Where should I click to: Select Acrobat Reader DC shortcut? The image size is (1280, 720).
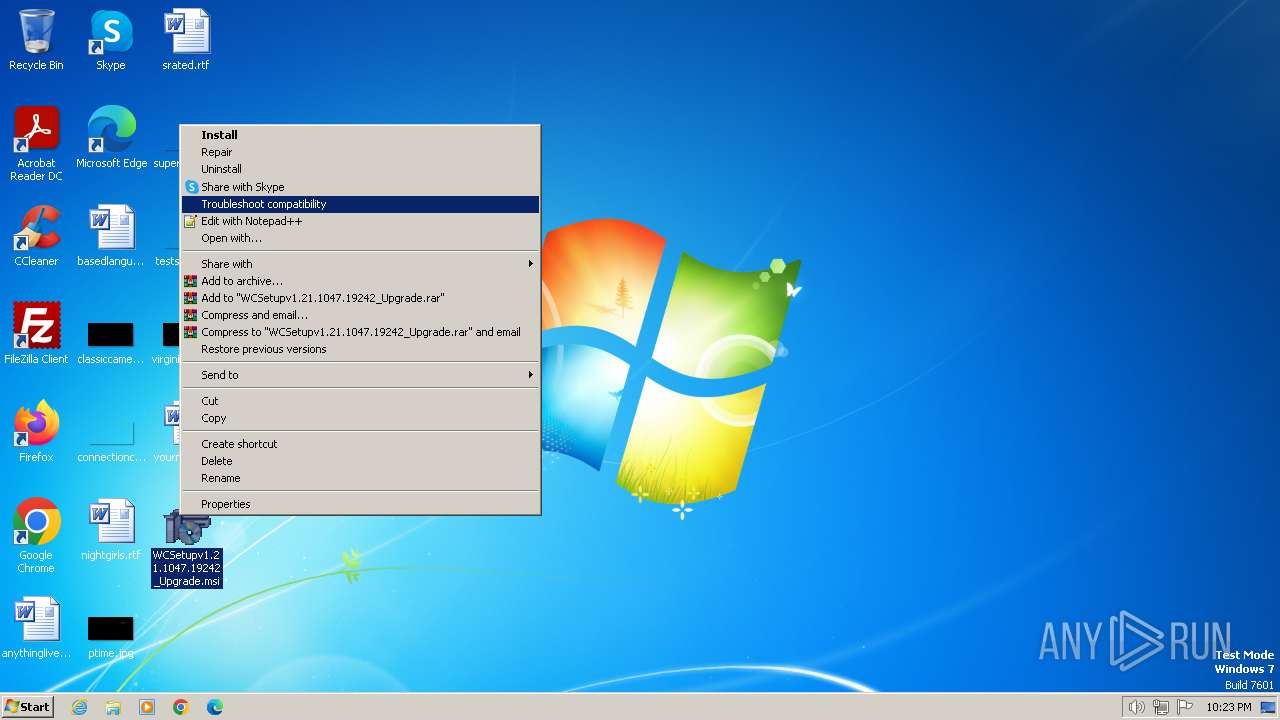coord(36,144)
